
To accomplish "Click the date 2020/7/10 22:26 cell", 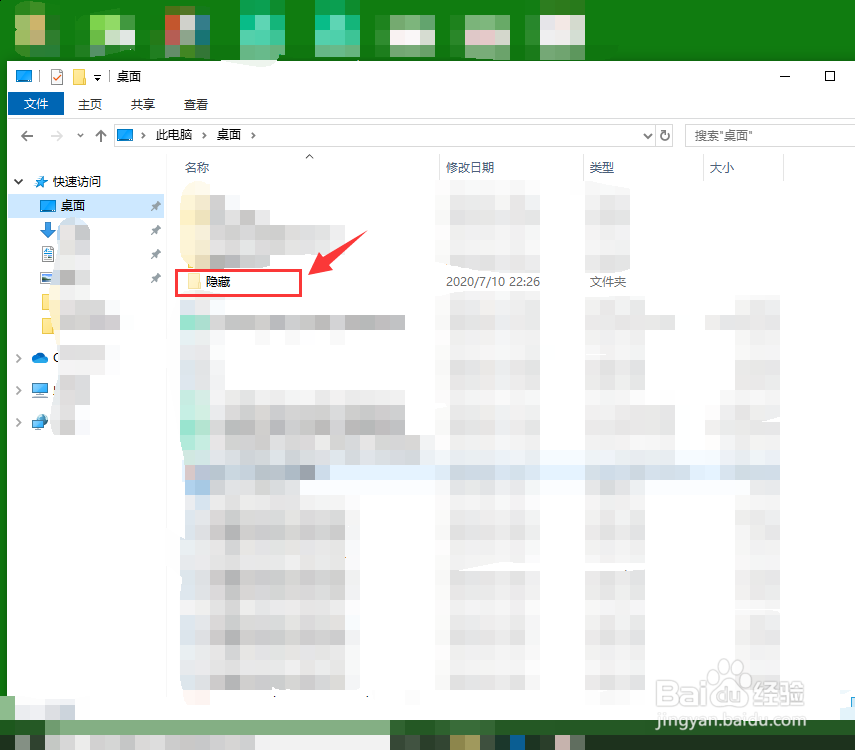I will 493,281.
